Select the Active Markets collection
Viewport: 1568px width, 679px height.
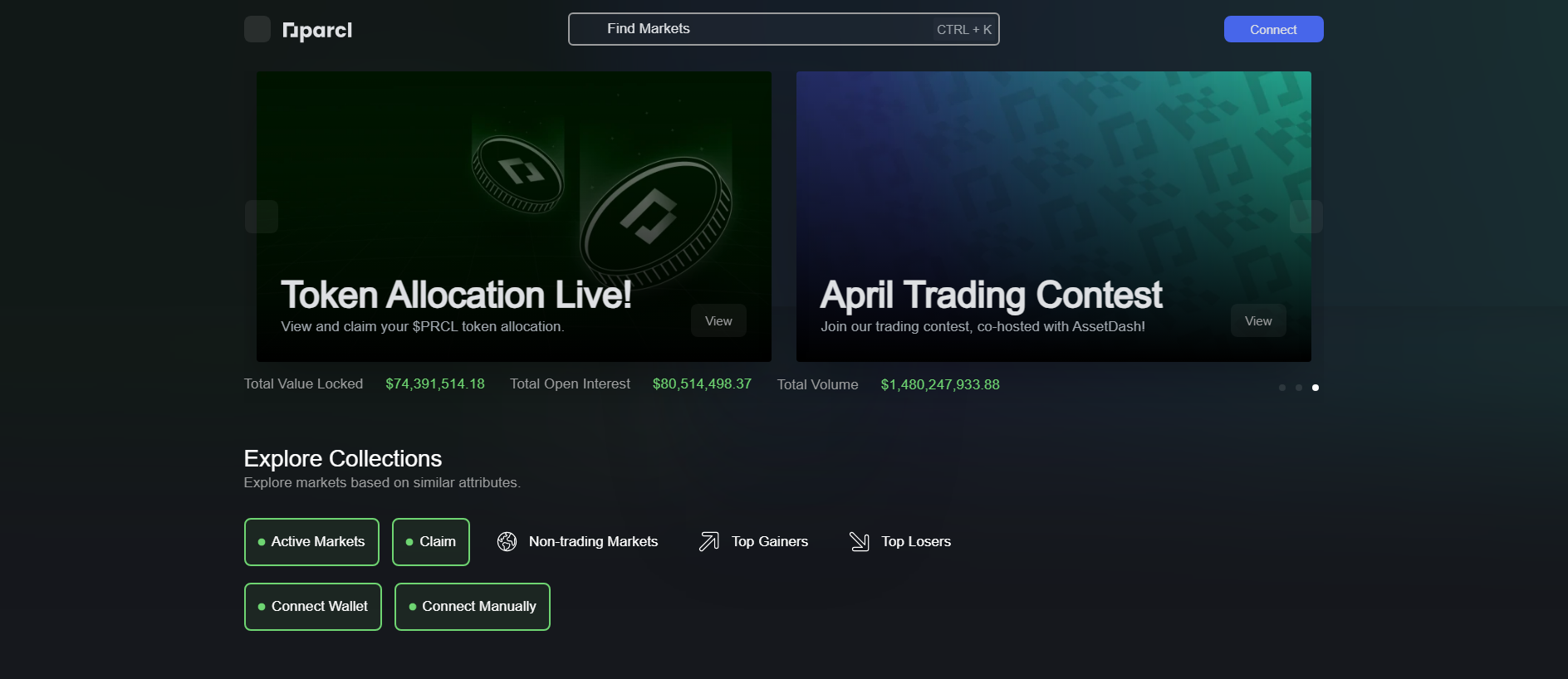pos(311,542)
